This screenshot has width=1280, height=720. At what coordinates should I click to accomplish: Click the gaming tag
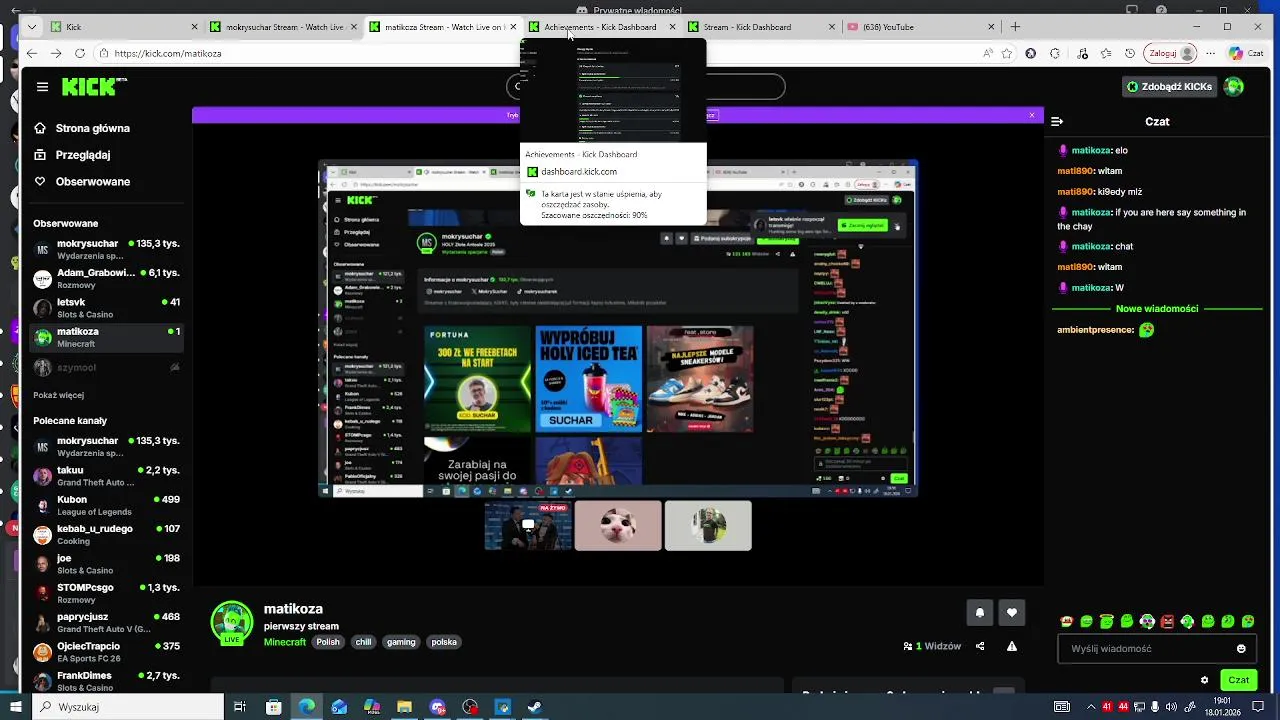(401, 642)
